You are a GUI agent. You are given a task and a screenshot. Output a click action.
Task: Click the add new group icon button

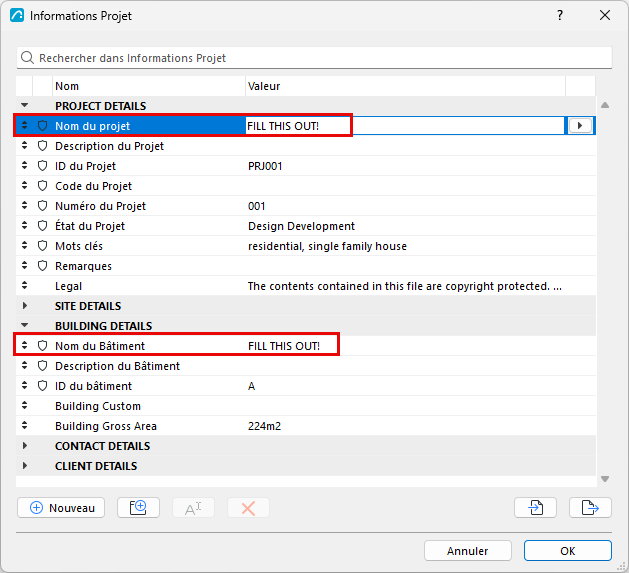(x=138, y=508)
